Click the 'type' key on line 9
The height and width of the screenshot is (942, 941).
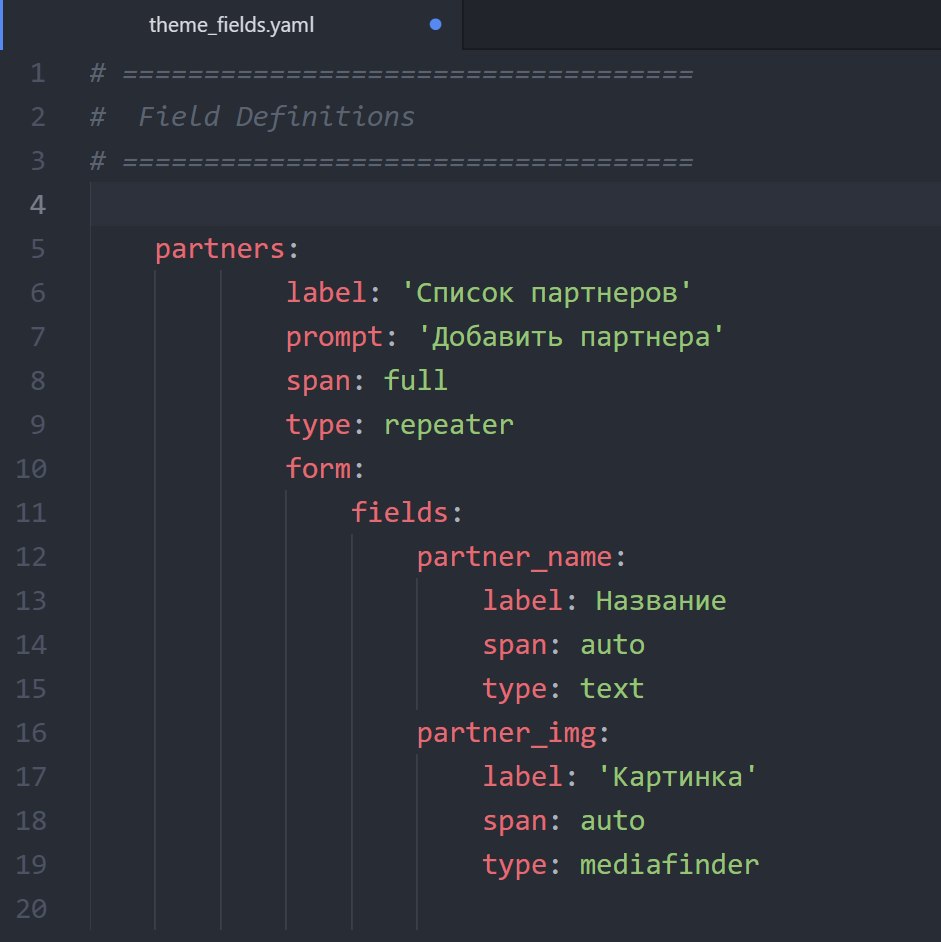318,425
